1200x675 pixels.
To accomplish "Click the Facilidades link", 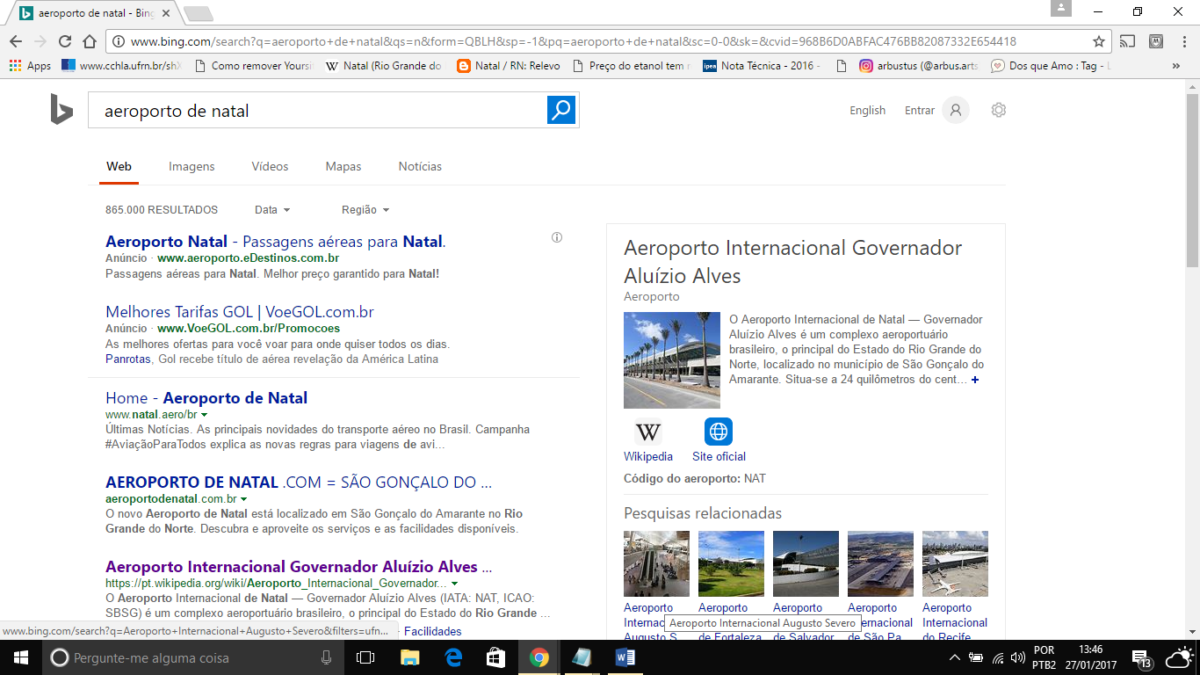I will [x=432, y=631].
